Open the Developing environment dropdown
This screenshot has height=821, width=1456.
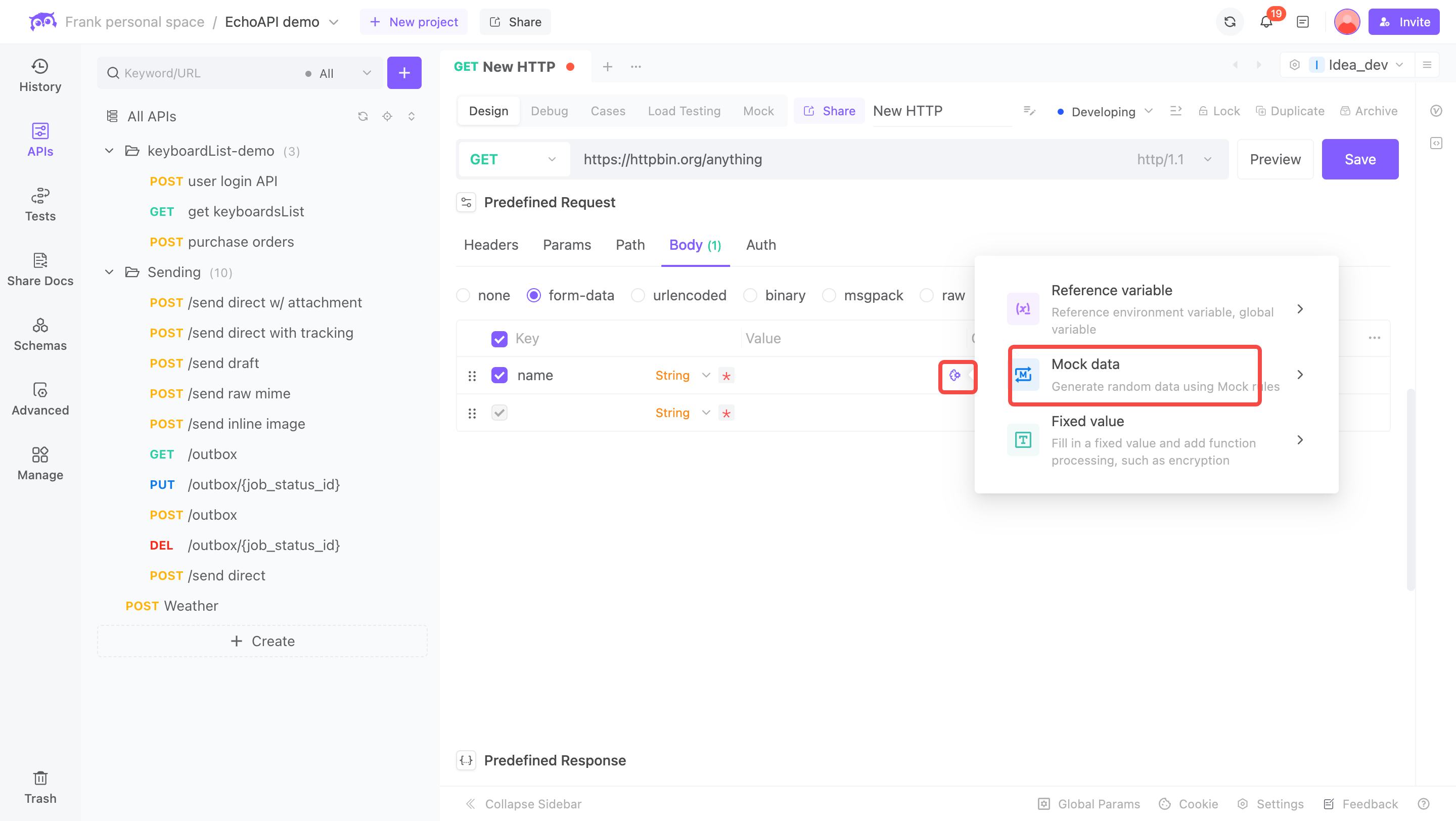(x=1105, y=111)
